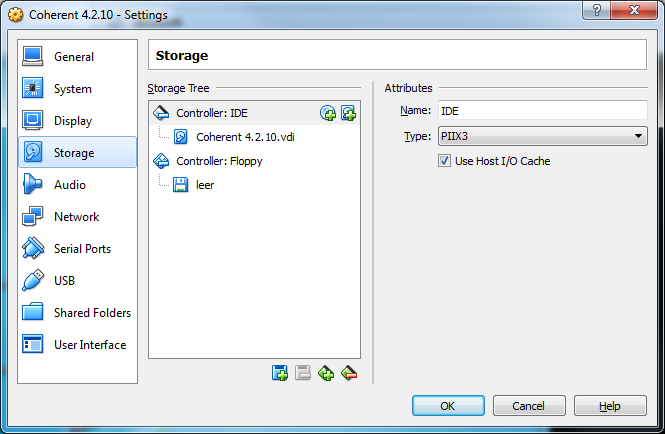Screen dimensions: 665x434
Task: Click the add hard disk icon on Controller: IDE
Action: pos(348,113)
